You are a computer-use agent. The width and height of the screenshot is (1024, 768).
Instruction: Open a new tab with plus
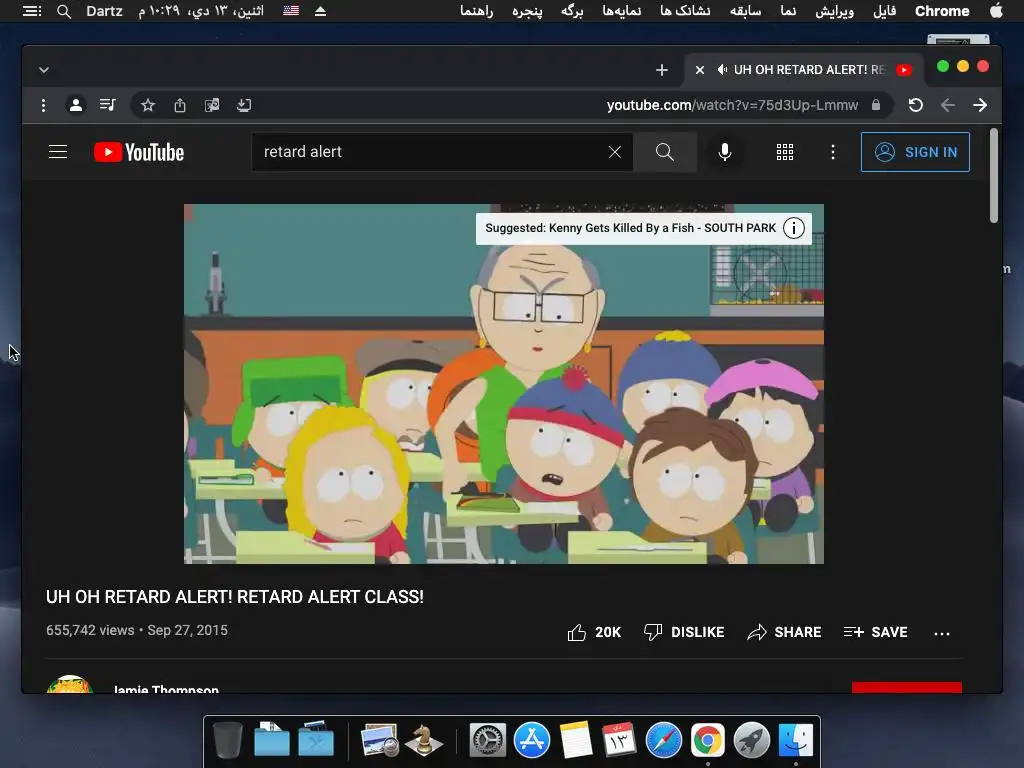tap(662, 70)
